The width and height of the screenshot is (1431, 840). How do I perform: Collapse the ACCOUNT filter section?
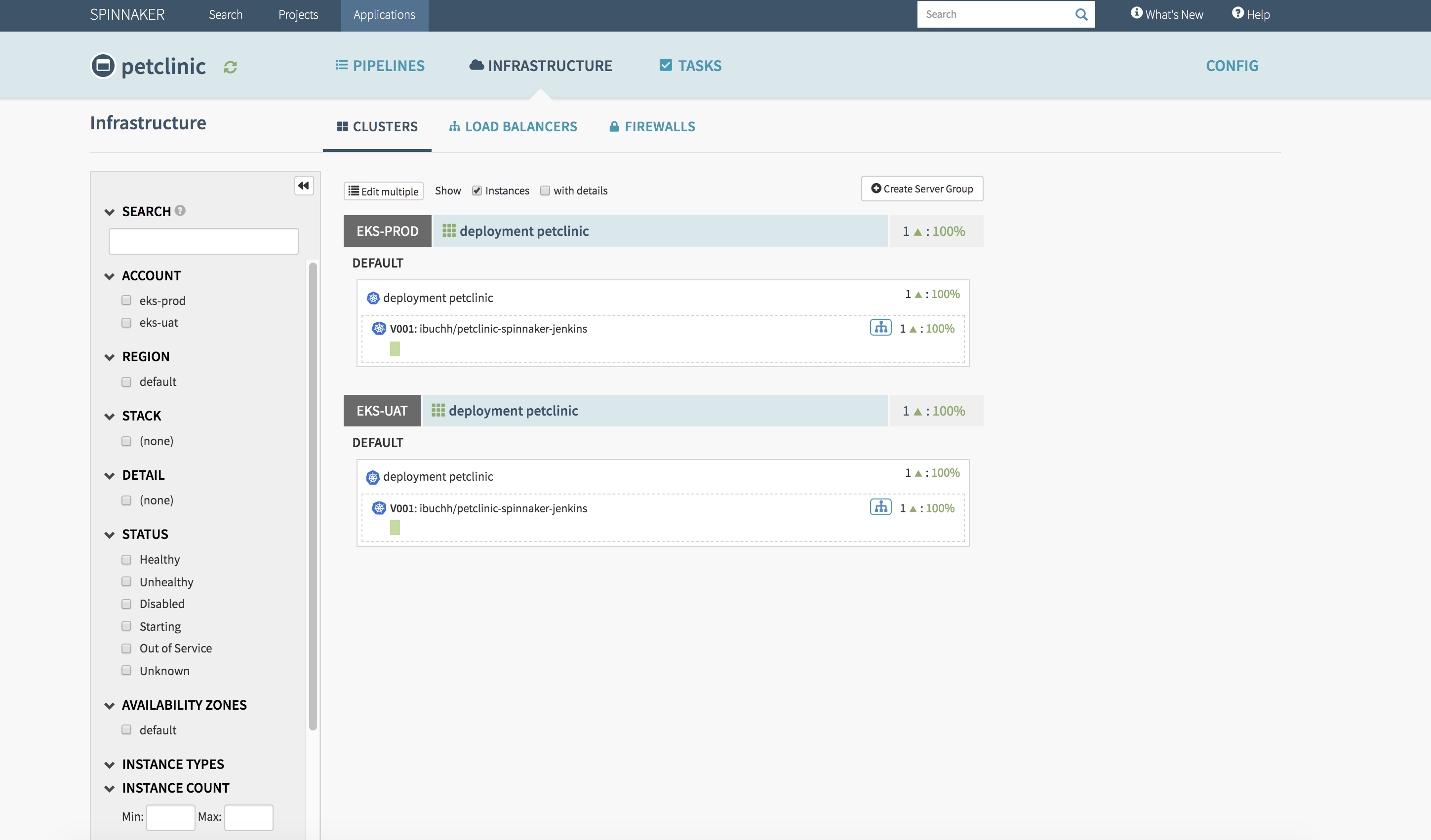pos(110,276)
